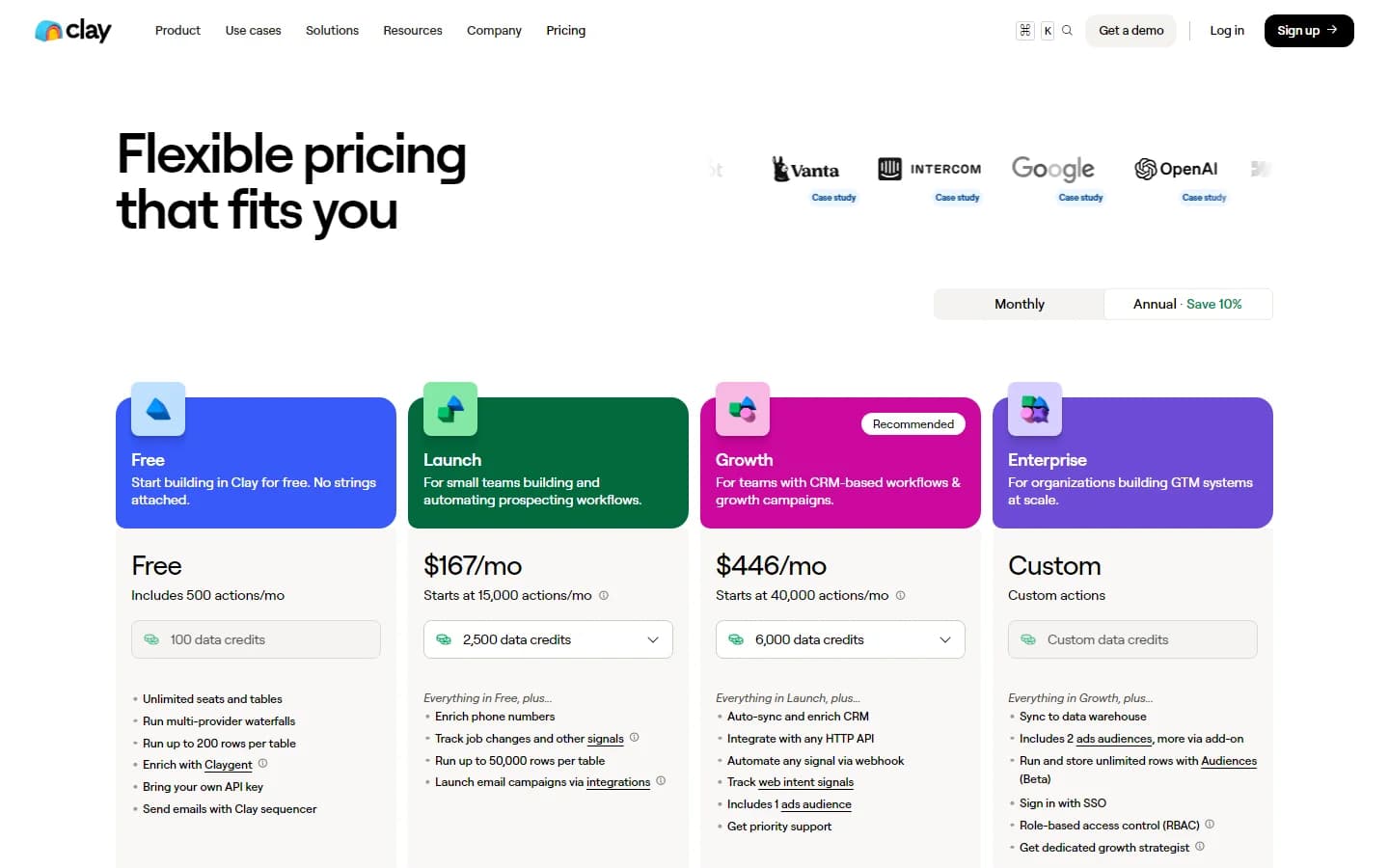
Task: Click the purple Enterprise plan icon
Action: (x=1034, y=408)
